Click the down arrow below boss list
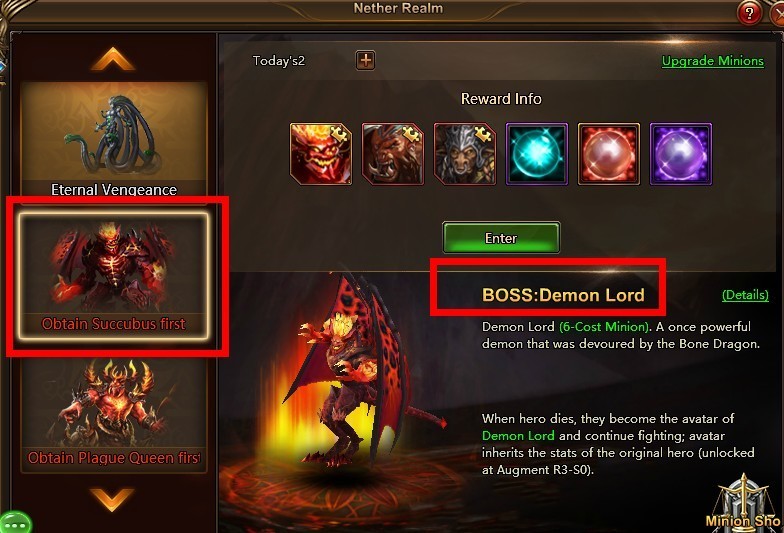This screenshot has width=784, height=533. coord(112,500)
